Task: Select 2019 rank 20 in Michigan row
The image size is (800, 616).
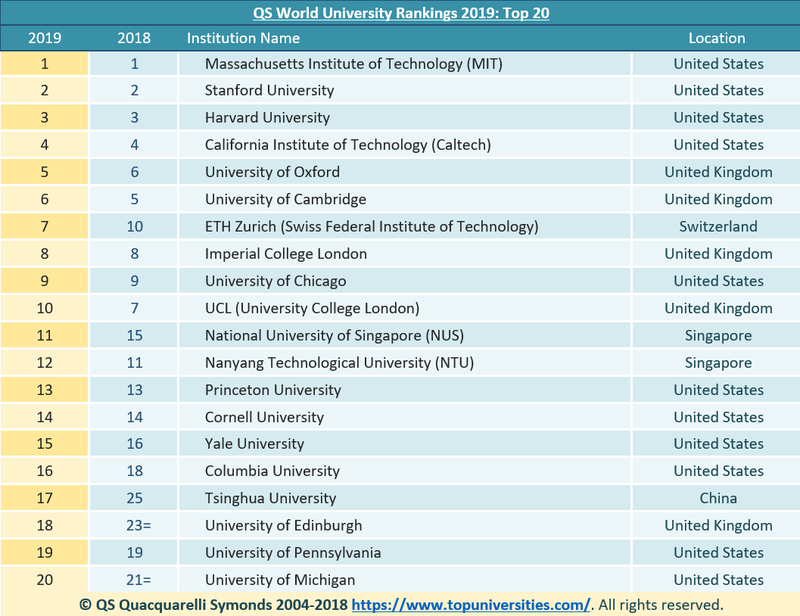Action: click(x=44, y=580)
